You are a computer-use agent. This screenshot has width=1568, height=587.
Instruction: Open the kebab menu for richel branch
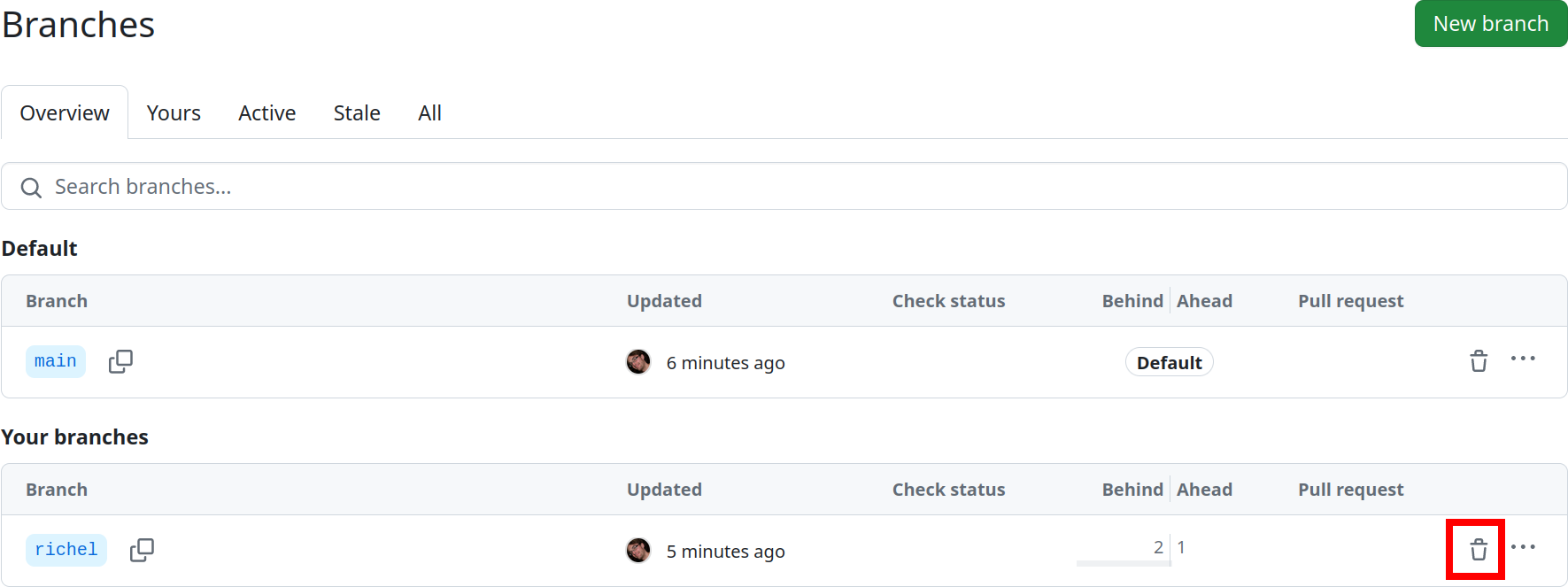click(x=1524, y=546)
